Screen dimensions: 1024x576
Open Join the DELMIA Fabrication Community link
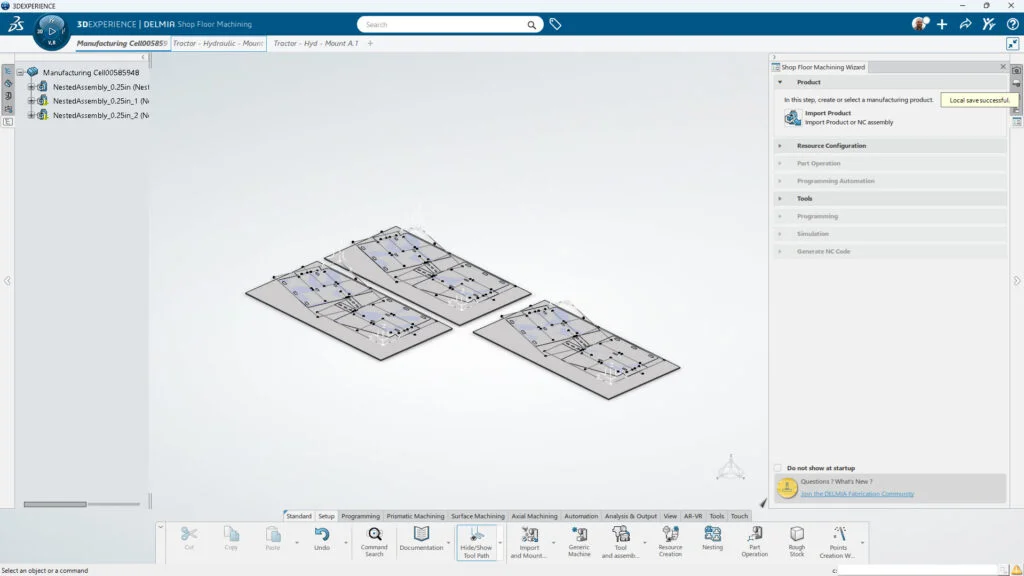(x=857, y=494)
